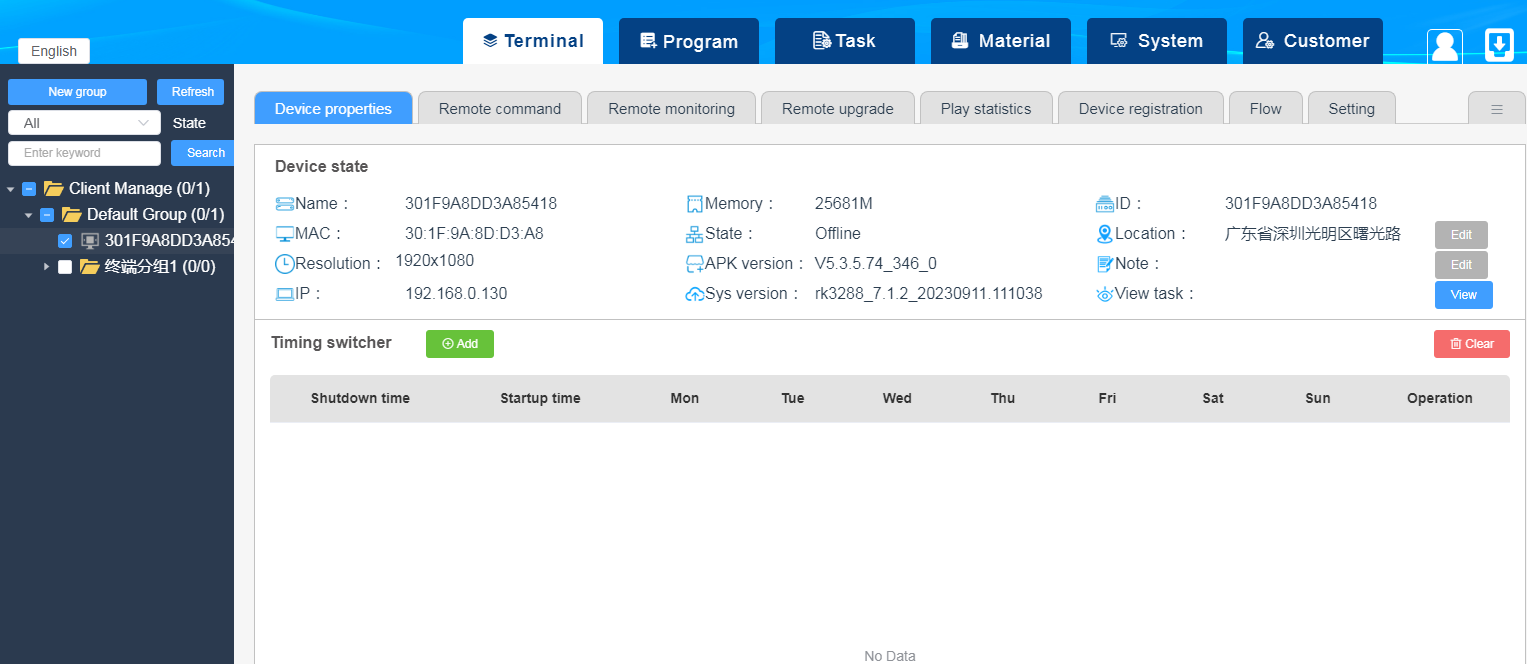Open the hamburger menu tab icon

click(x=1496, y=109)
